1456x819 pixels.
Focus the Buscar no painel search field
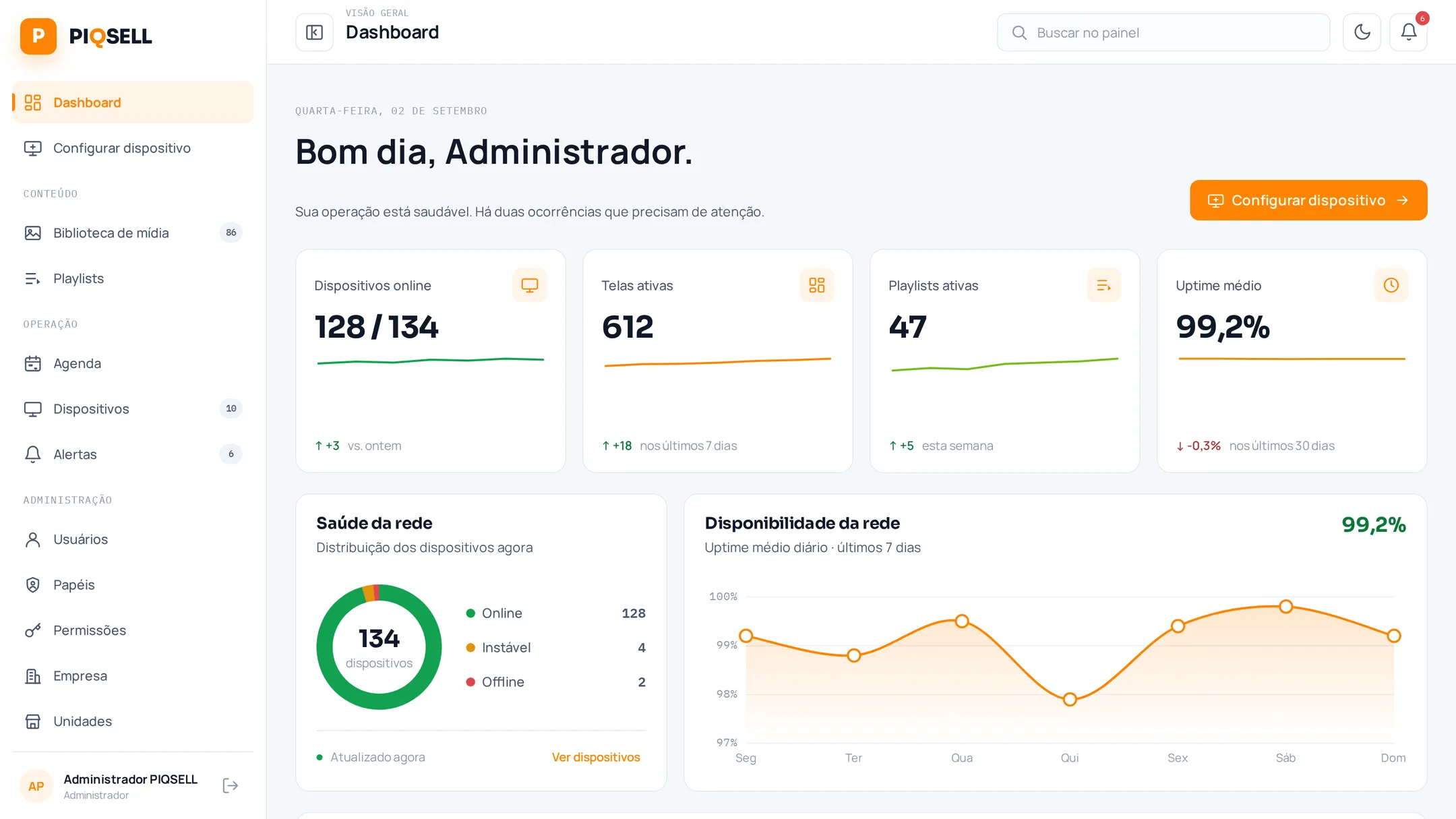[x=1163, y=32]
